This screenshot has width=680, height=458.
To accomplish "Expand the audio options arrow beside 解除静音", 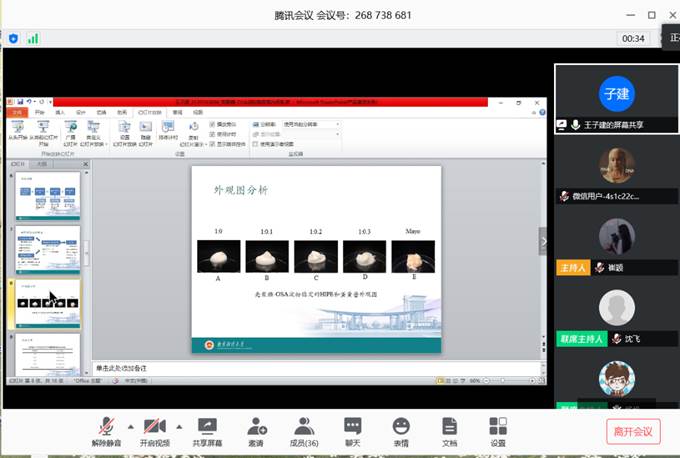I will tap(129, 425).
